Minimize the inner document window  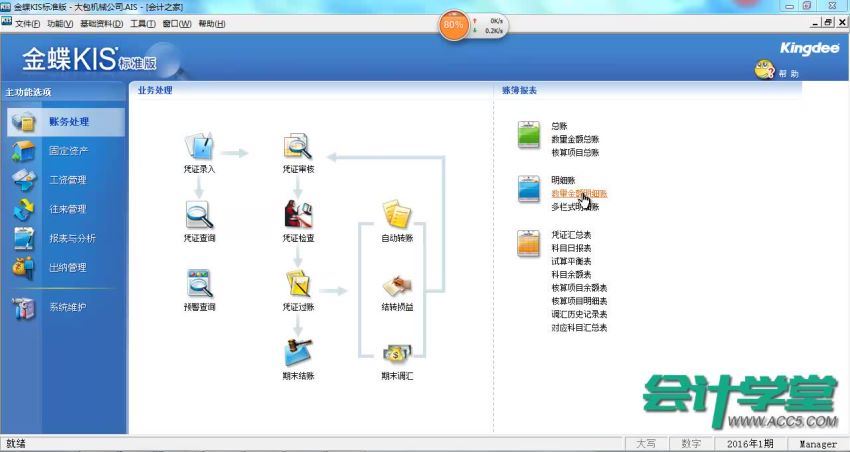(x=816, y=22)
